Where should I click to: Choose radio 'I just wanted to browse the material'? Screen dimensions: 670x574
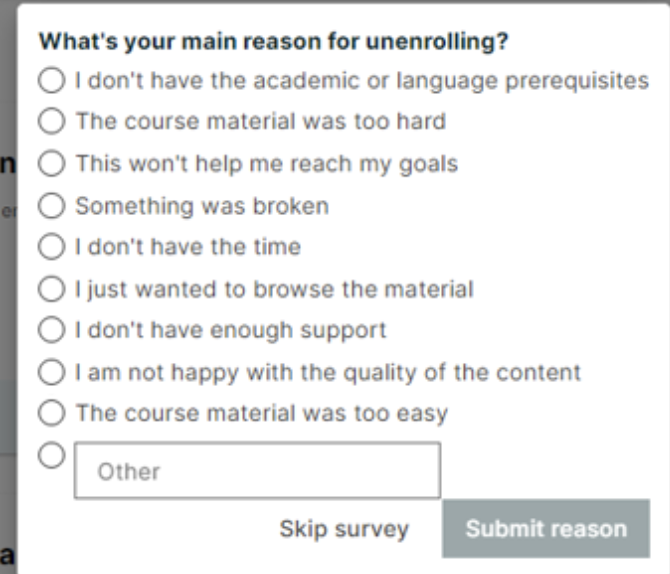[x=52, y=288]
